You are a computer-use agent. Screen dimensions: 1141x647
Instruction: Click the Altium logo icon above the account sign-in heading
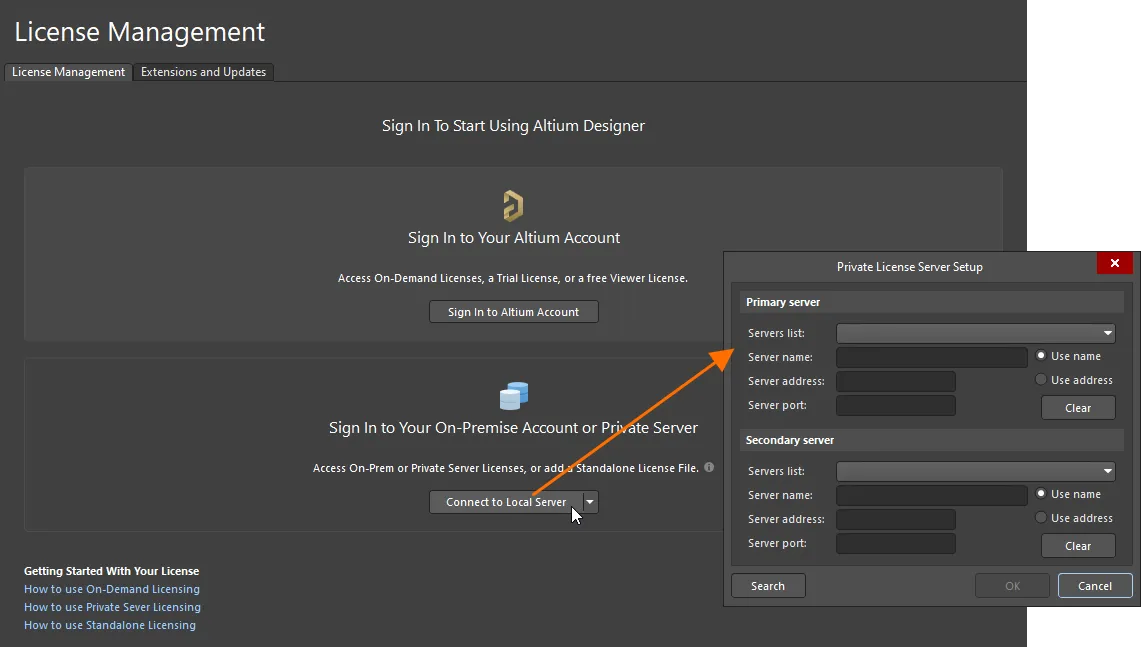(513, 205)
